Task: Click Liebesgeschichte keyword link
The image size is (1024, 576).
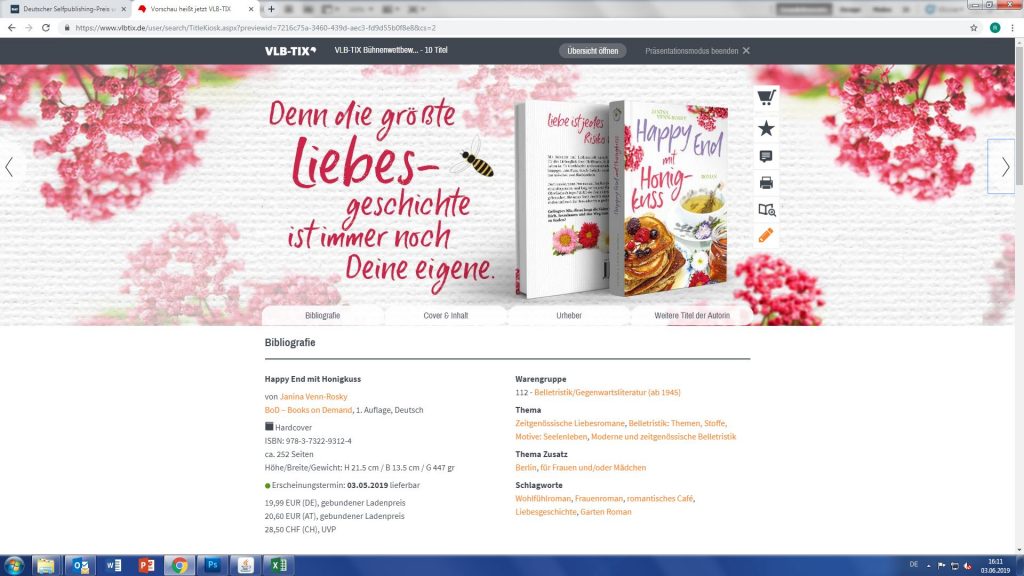Action: tap(546, 512)
